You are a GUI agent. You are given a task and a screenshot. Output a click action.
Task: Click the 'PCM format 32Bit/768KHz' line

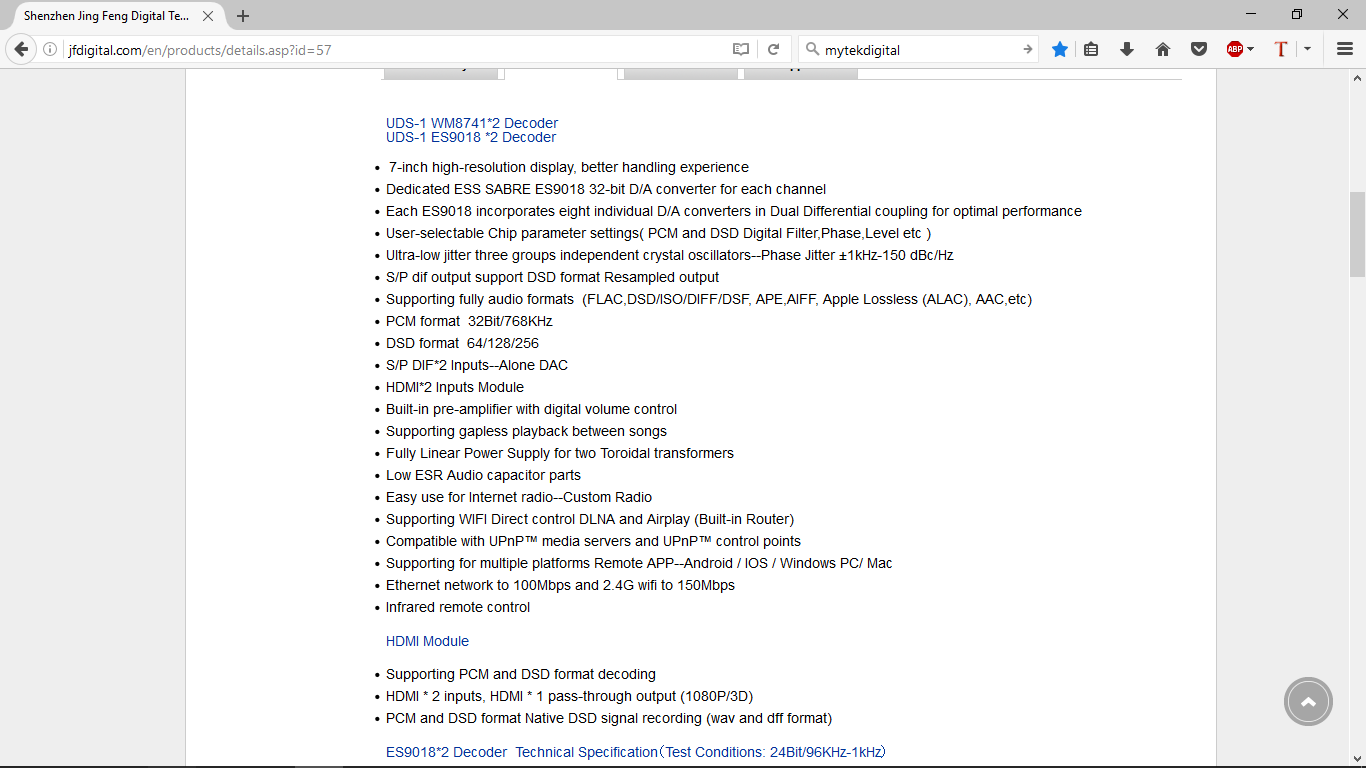(x=469, y=321)
